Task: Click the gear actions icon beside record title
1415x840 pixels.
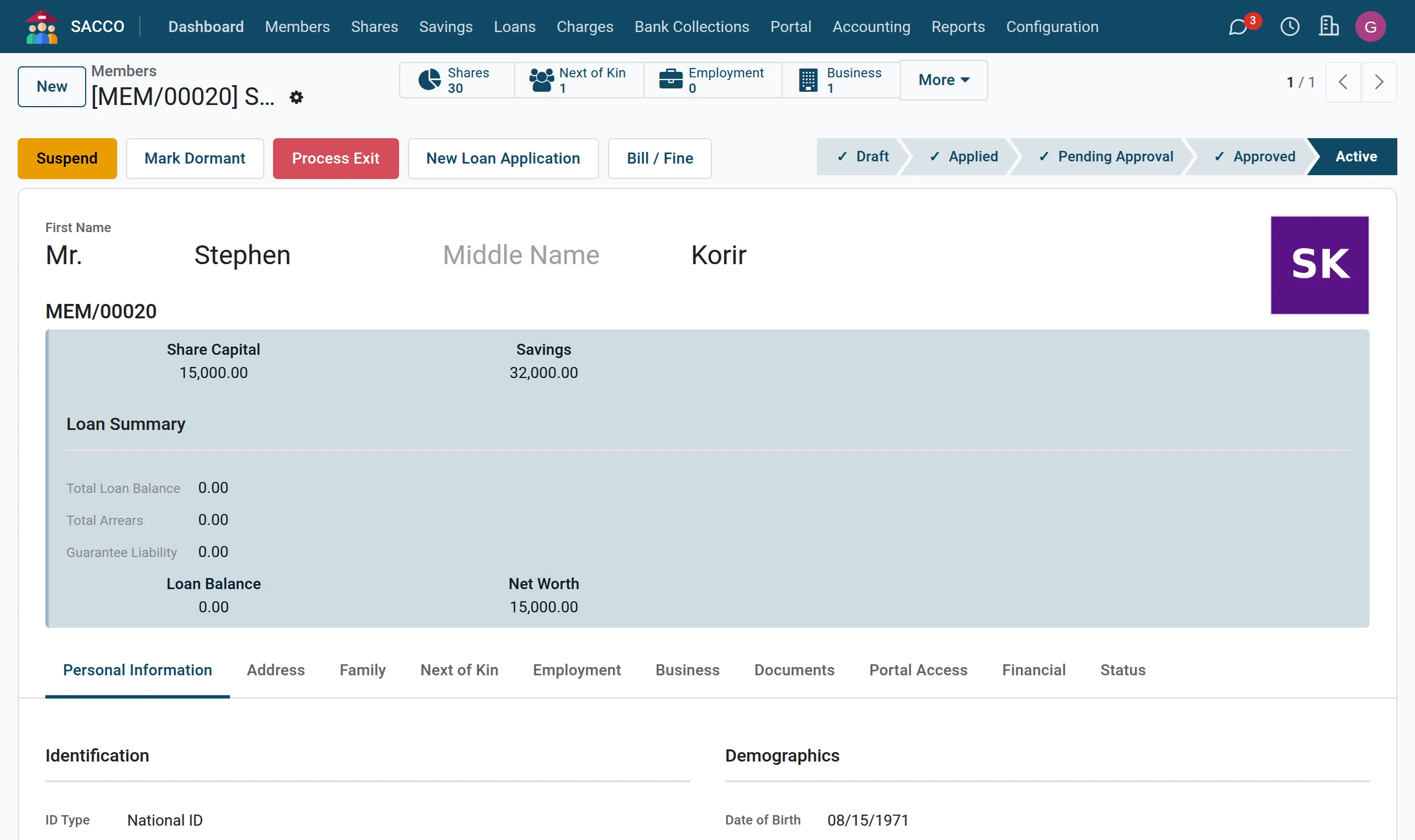Action: point(296,97)
